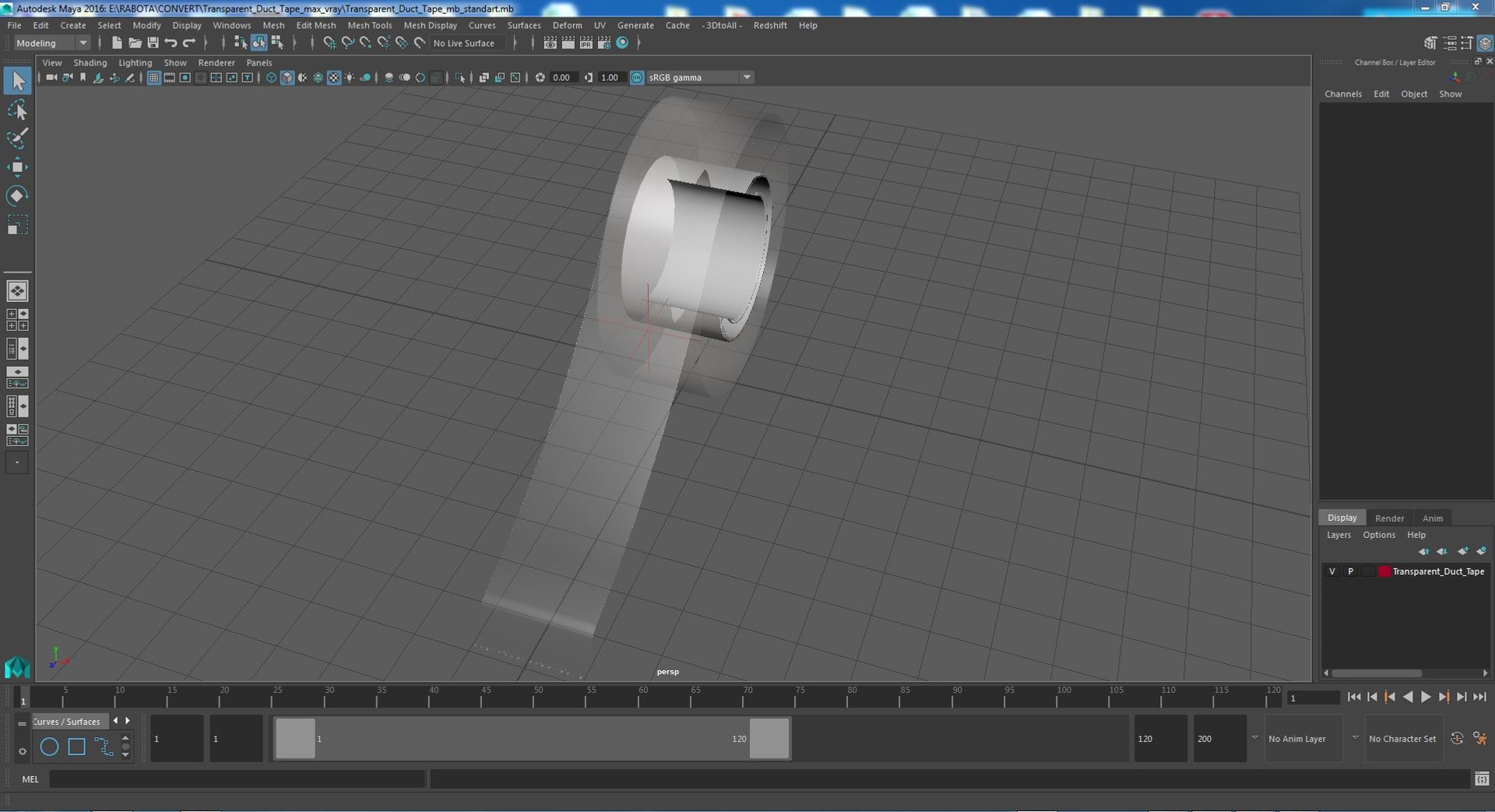The image size is (1495, 812).
Task: Toggle visibility V of Transparent_Duct_Tape layer
Action: (x=1331, y=571)
